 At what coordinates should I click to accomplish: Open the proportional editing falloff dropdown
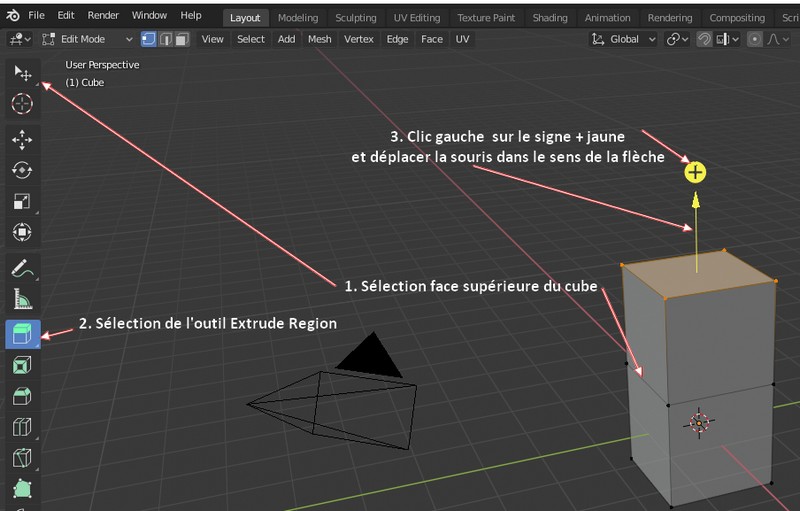point(778,39)
